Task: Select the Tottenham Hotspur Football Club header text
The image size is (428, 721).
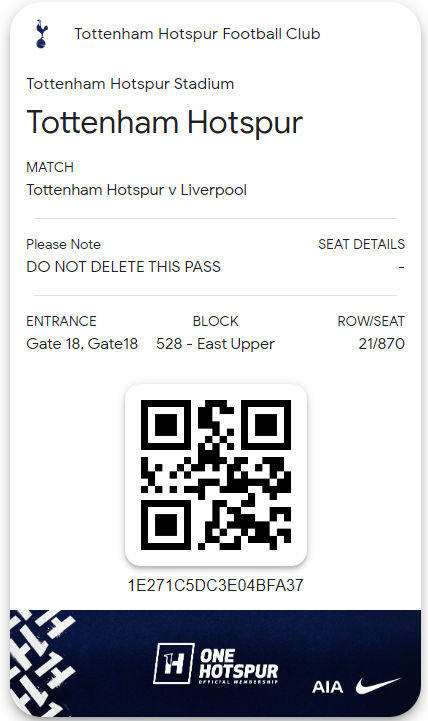Action: pyautogui.click(x=197, y=34)
